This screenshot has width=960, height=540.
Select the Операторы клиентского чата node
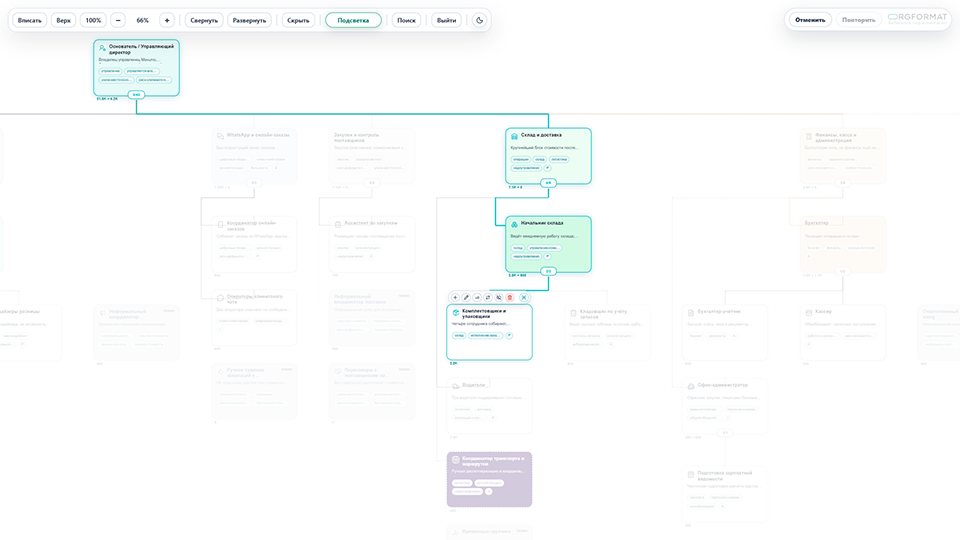coord(254,318)
